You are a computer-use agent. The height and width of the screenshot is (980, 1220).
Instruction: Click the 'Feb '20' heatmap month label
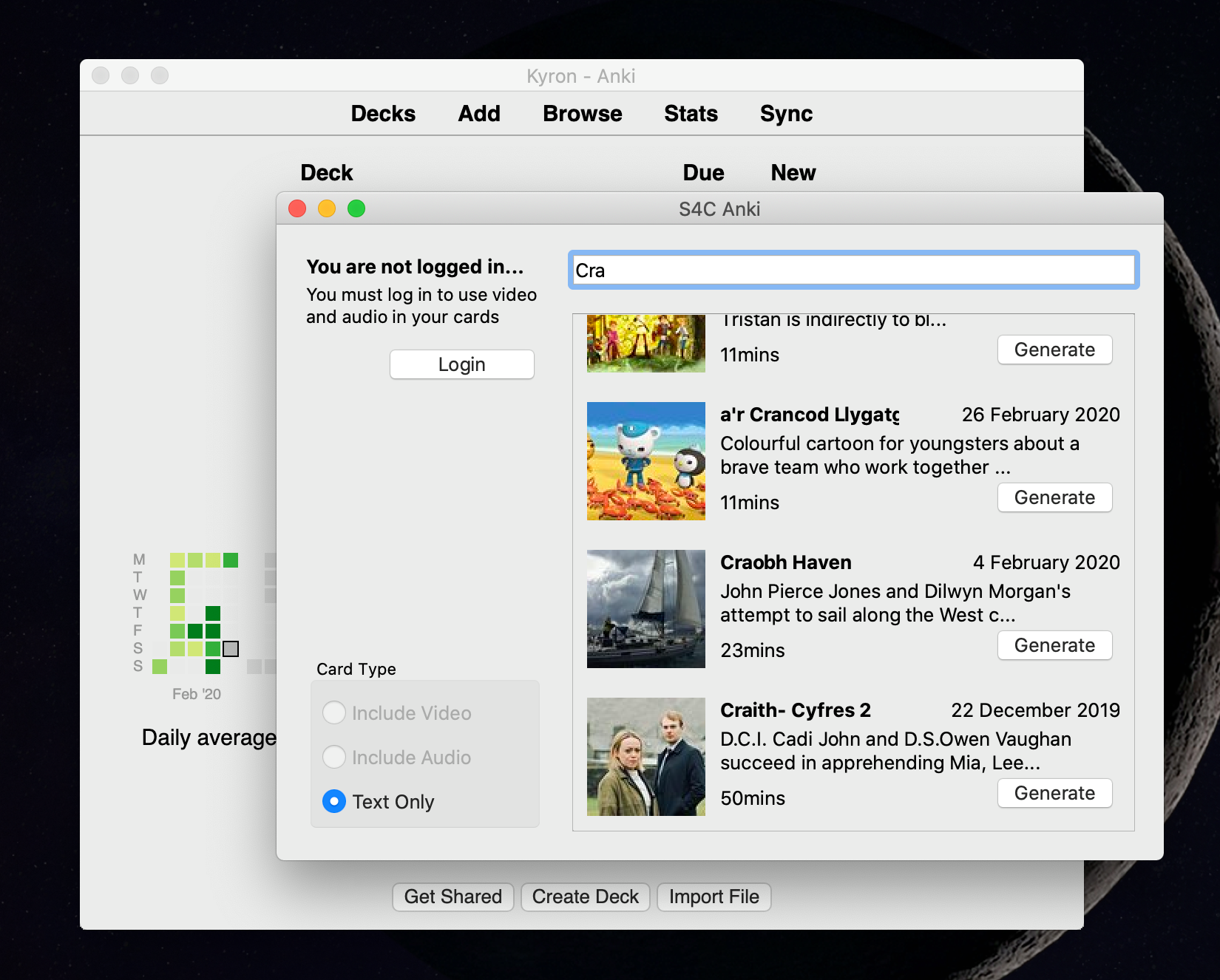point(197,694)
